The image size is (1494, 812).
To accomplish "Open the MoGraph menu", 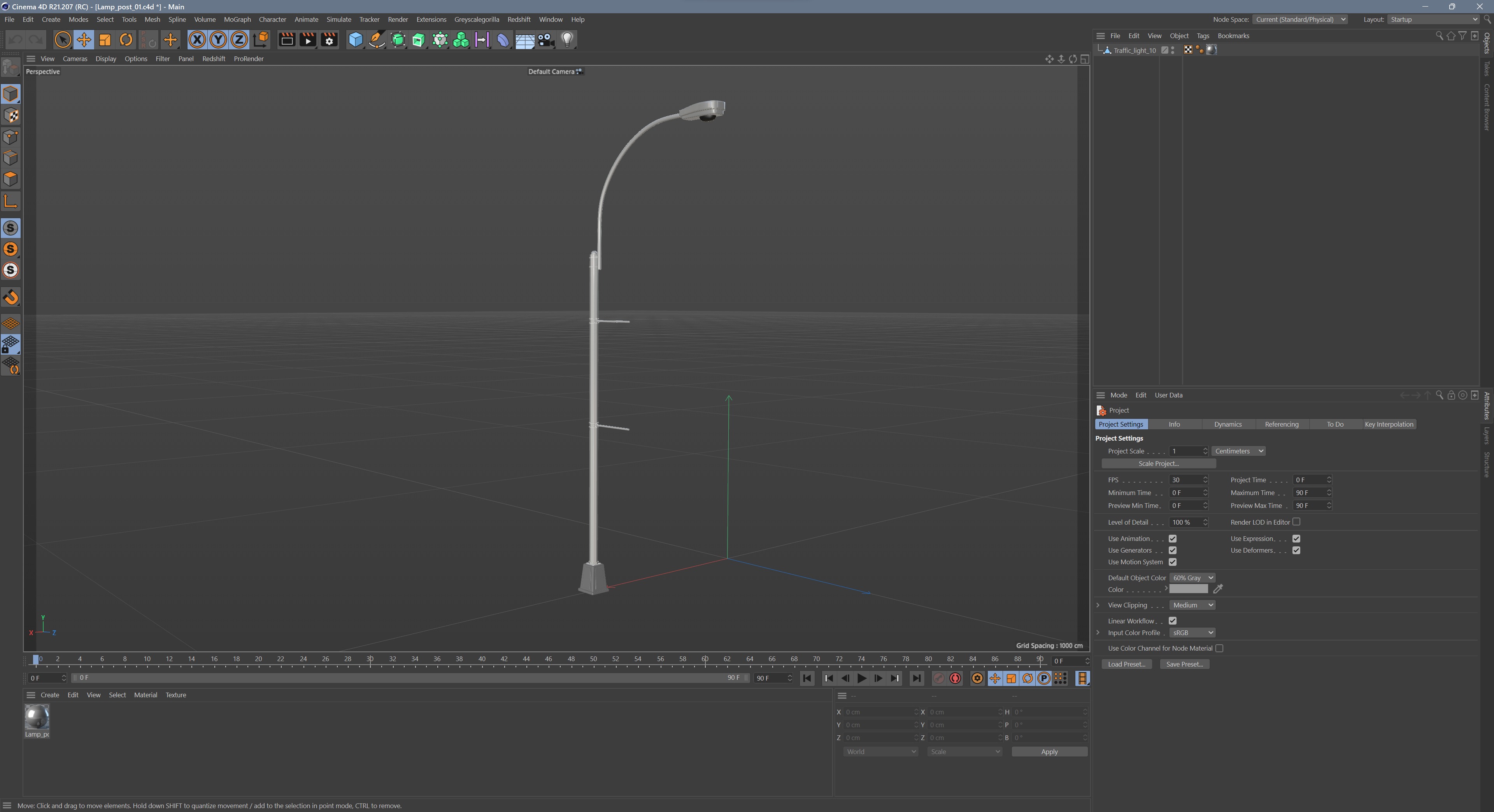I will click(237, 19).
